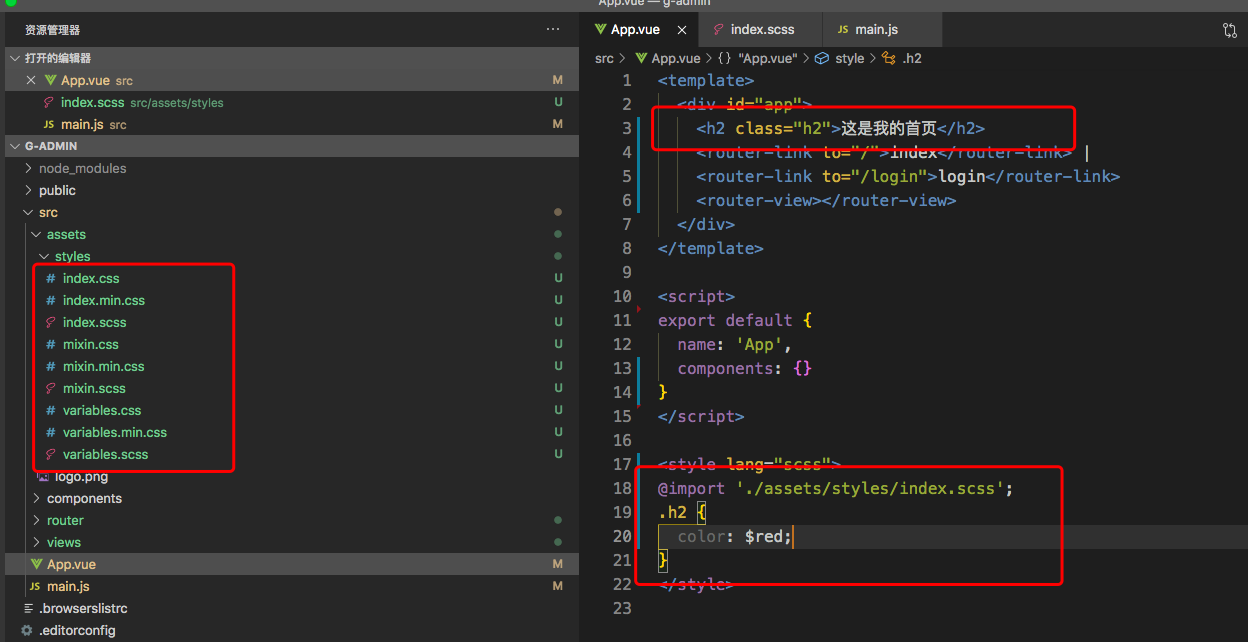This screenshot has width=1248, height=642.
Task: Click the h2 class="h2" code line
Action: (x=840, y=128)
